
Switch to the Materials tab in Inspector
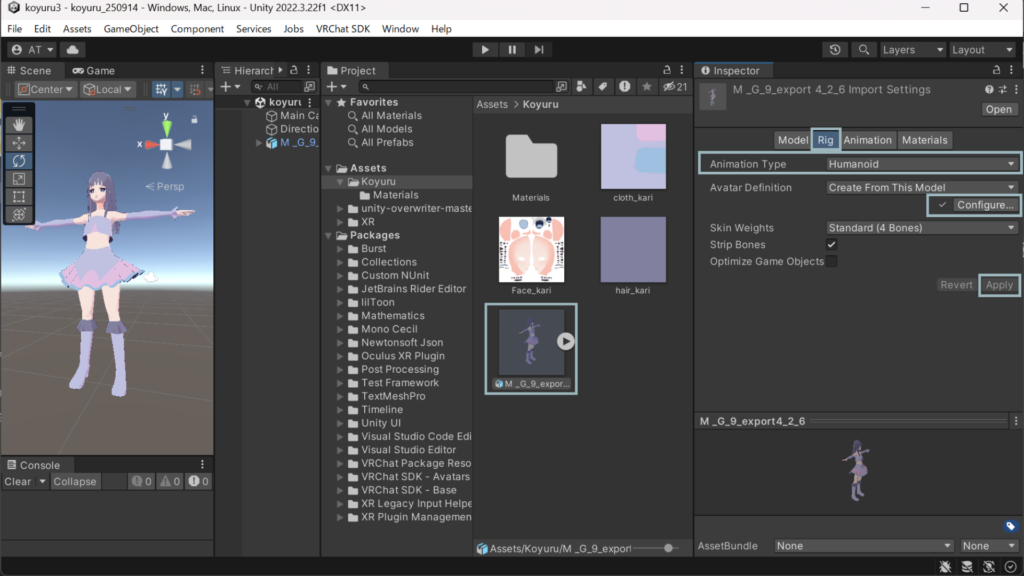point(924,140)
